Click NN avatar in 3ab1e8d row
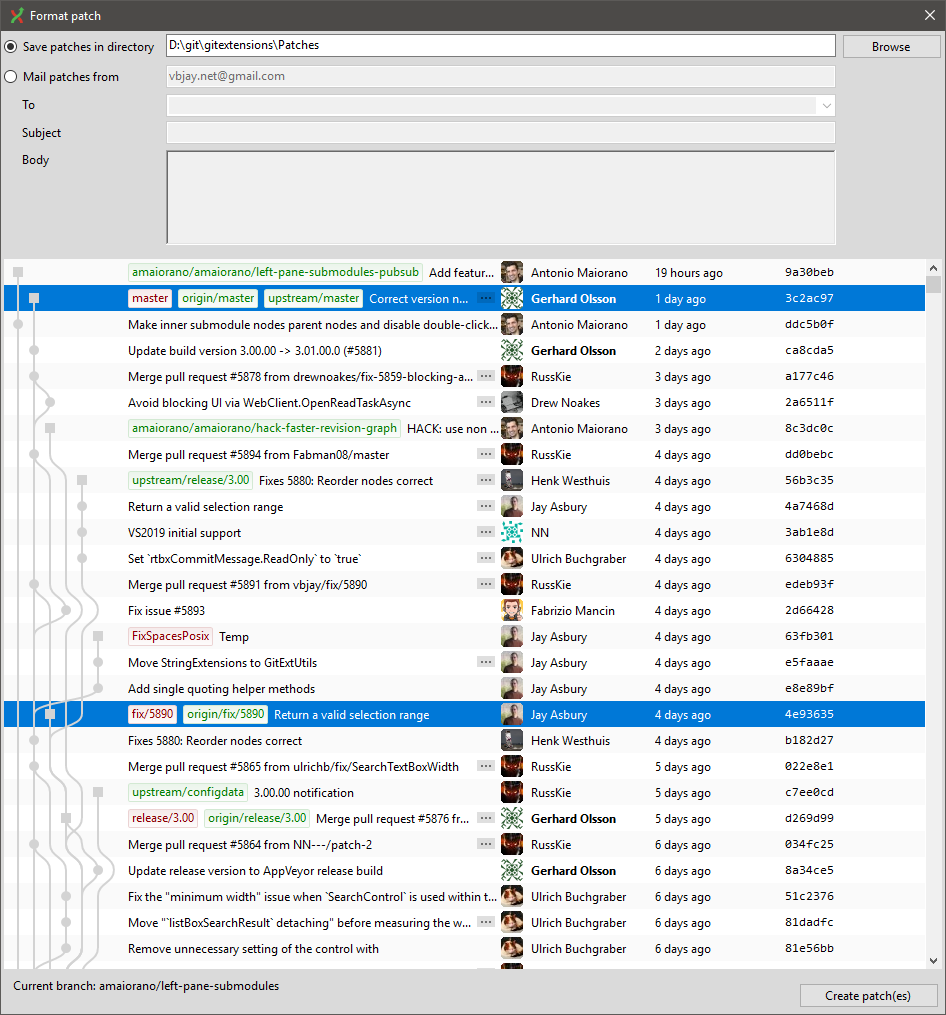The image size is (946, 1015). pos(512,532)
